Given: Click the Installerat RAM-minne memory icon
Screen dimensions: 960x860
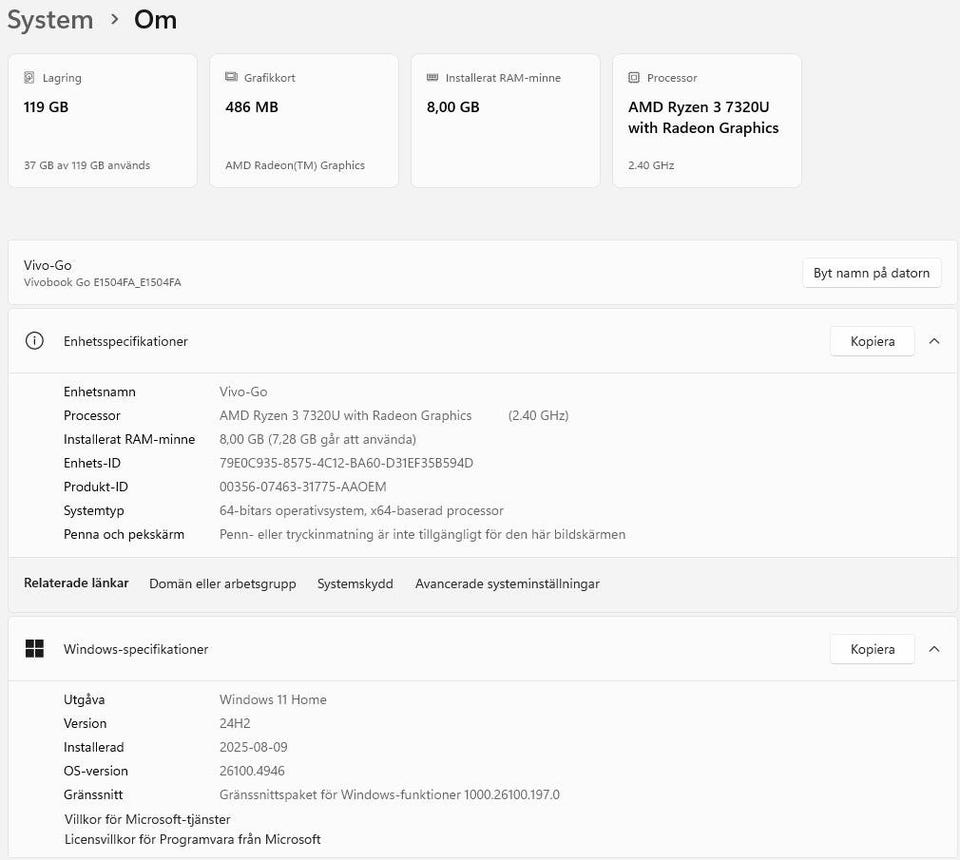Looking at the screenshot, I should tap(432, 78).
